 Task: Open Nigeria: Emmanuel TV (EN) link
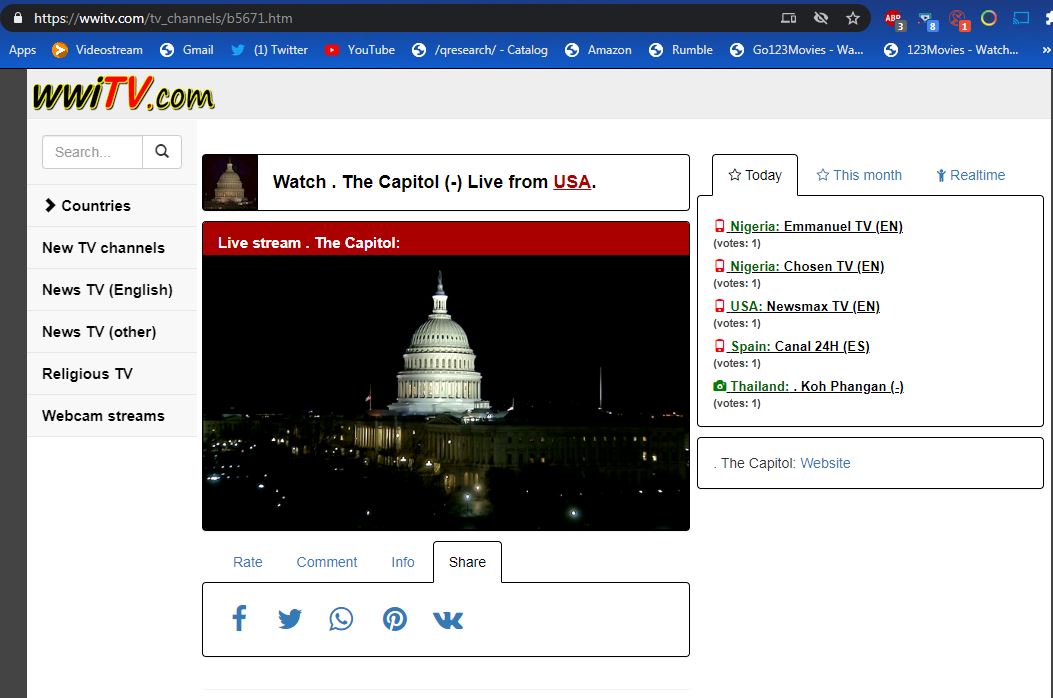click(x=808, y=226)
